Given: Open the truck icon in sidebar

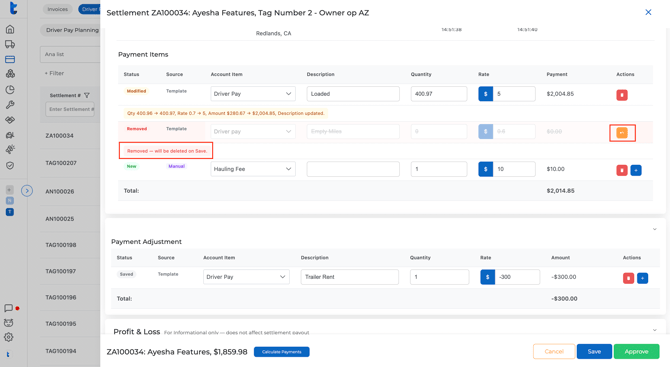Looking at the screenshot, I should click(x=10, y=44).
